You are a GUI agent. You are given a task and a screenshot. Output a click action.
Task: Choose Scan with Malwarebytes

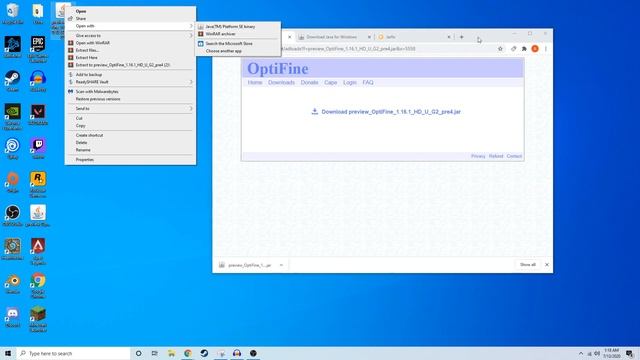coord(130,91)
